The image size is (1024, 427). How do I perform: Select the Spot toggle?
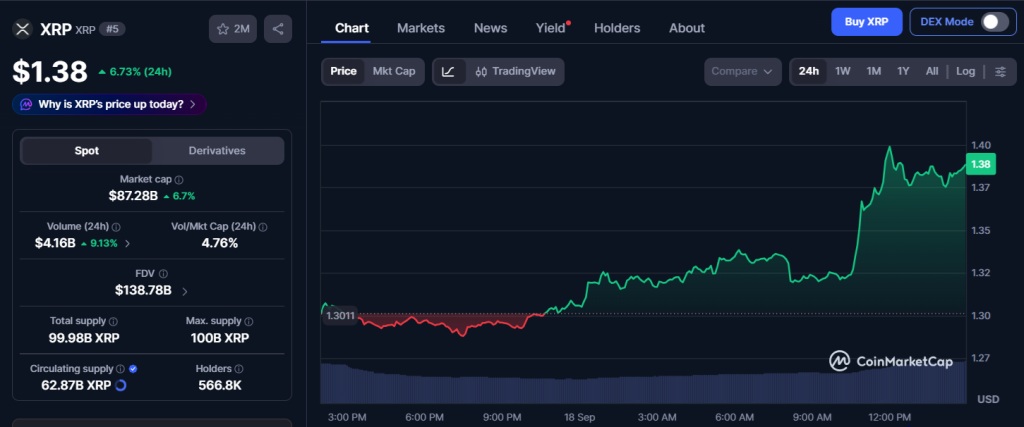click(86, 151)
